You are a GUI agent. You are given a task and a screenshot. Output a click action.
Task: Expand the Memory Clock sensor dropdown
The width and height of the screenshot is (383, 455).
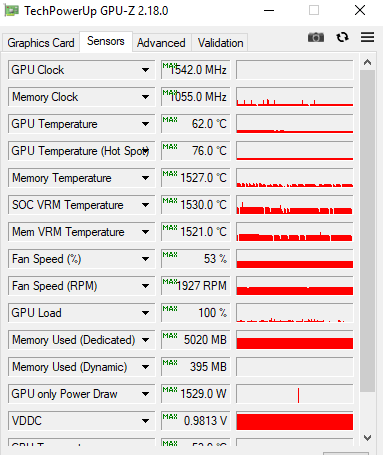[x=145, y=97]
